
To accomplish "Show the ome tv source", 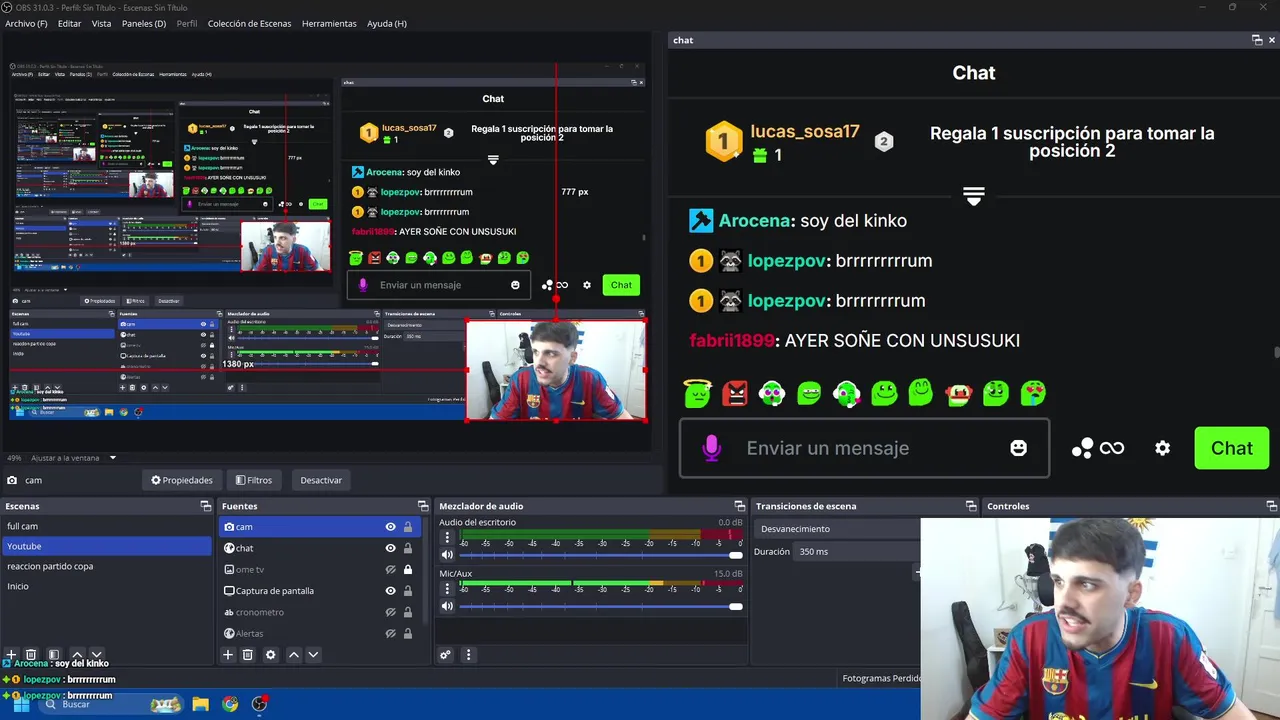I will [391, 570].
